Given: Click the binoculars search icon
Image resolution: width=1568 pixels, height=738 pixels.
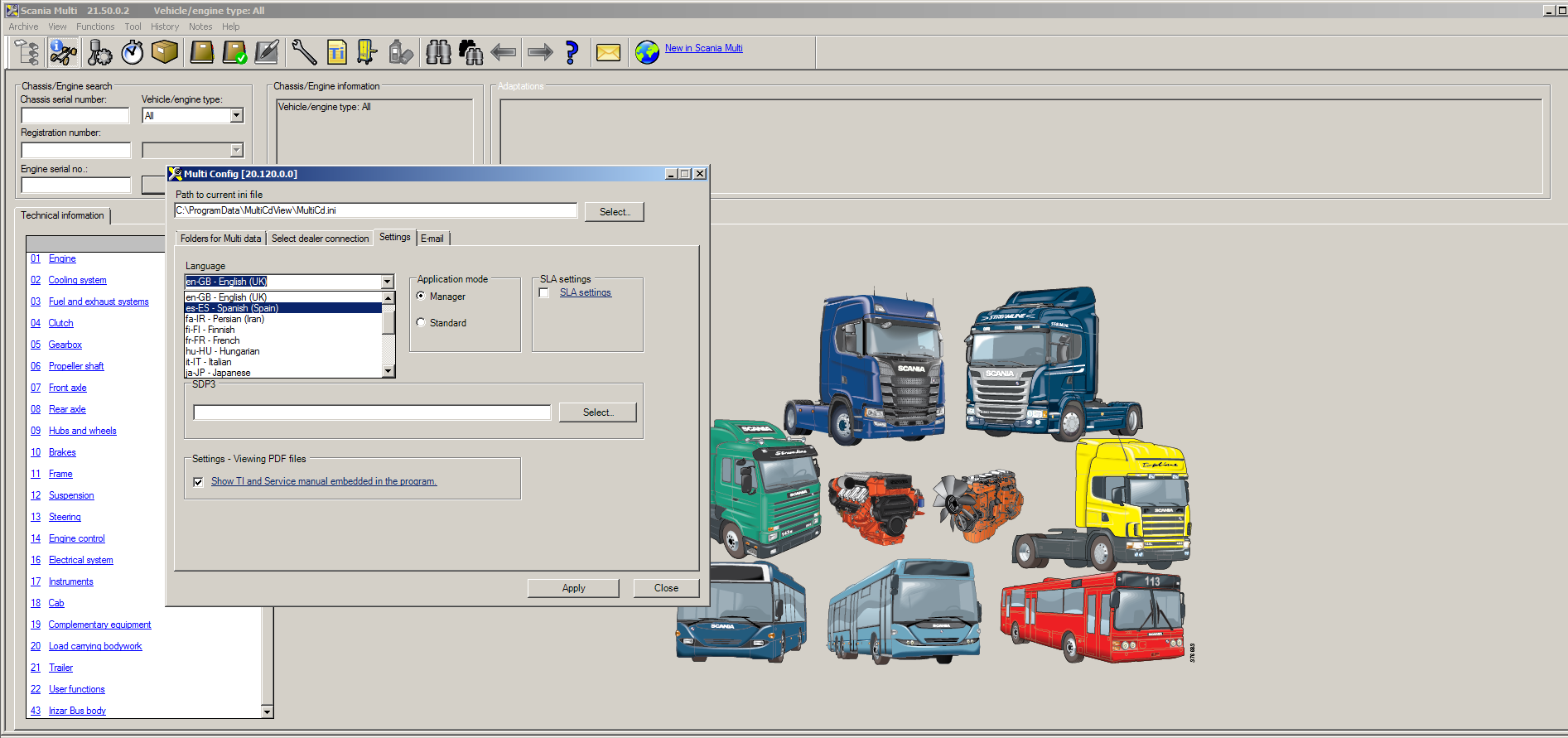Looking at the screenshot, I should pos(438,52).
